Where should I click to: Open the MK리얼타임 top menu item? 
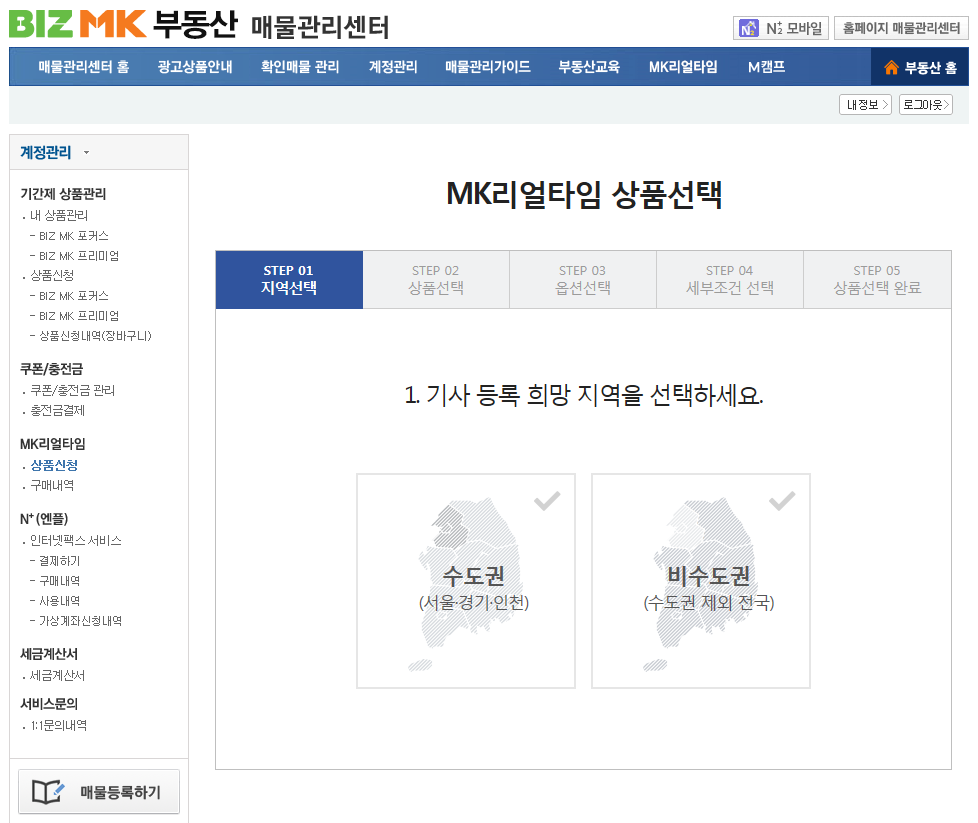[x=683, y=67]
